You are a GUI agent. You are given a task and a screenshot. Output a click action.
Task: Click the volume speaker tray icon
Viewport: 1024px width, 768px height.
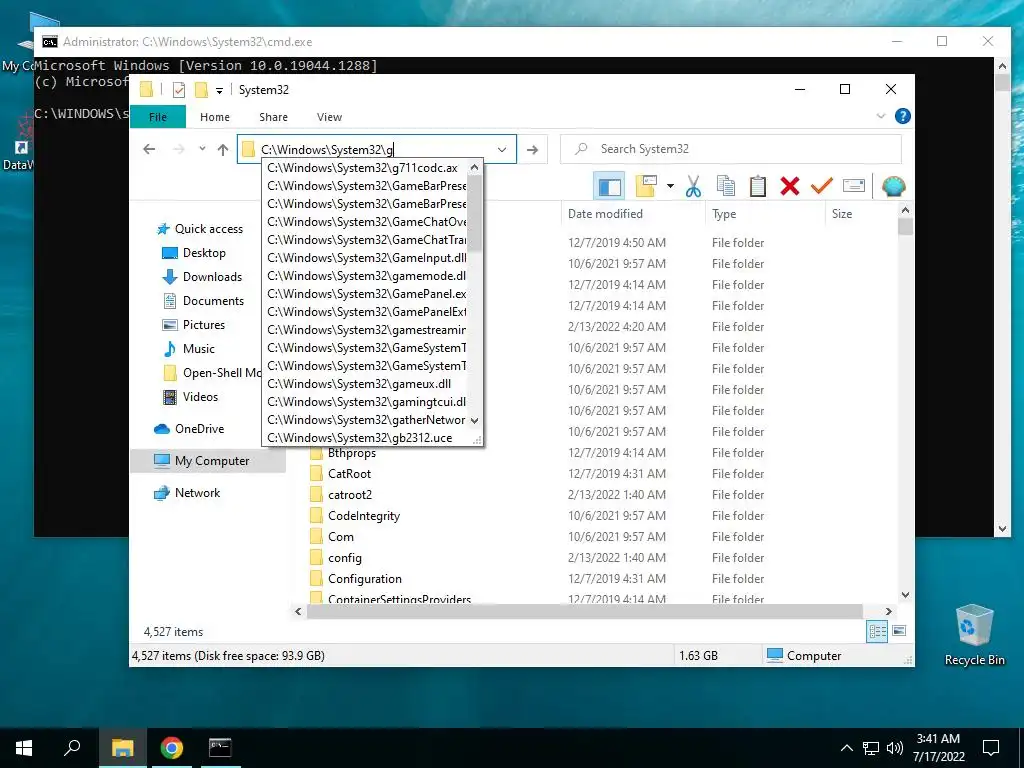(895, 748)
